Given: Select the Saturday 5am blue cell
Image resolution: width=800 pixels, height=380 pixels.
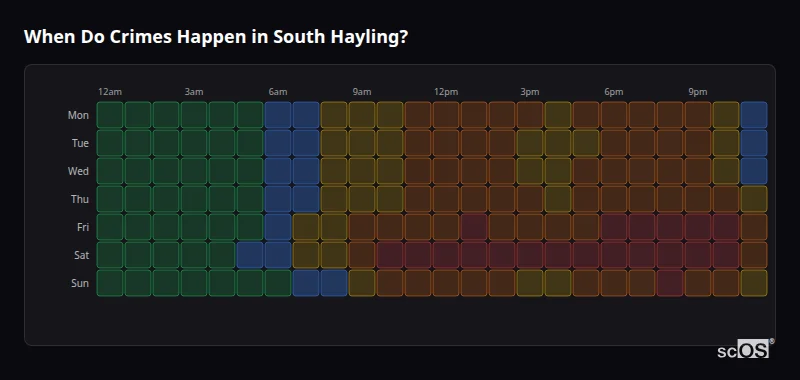Looking at the screenshot, I should tap(250, 255).
